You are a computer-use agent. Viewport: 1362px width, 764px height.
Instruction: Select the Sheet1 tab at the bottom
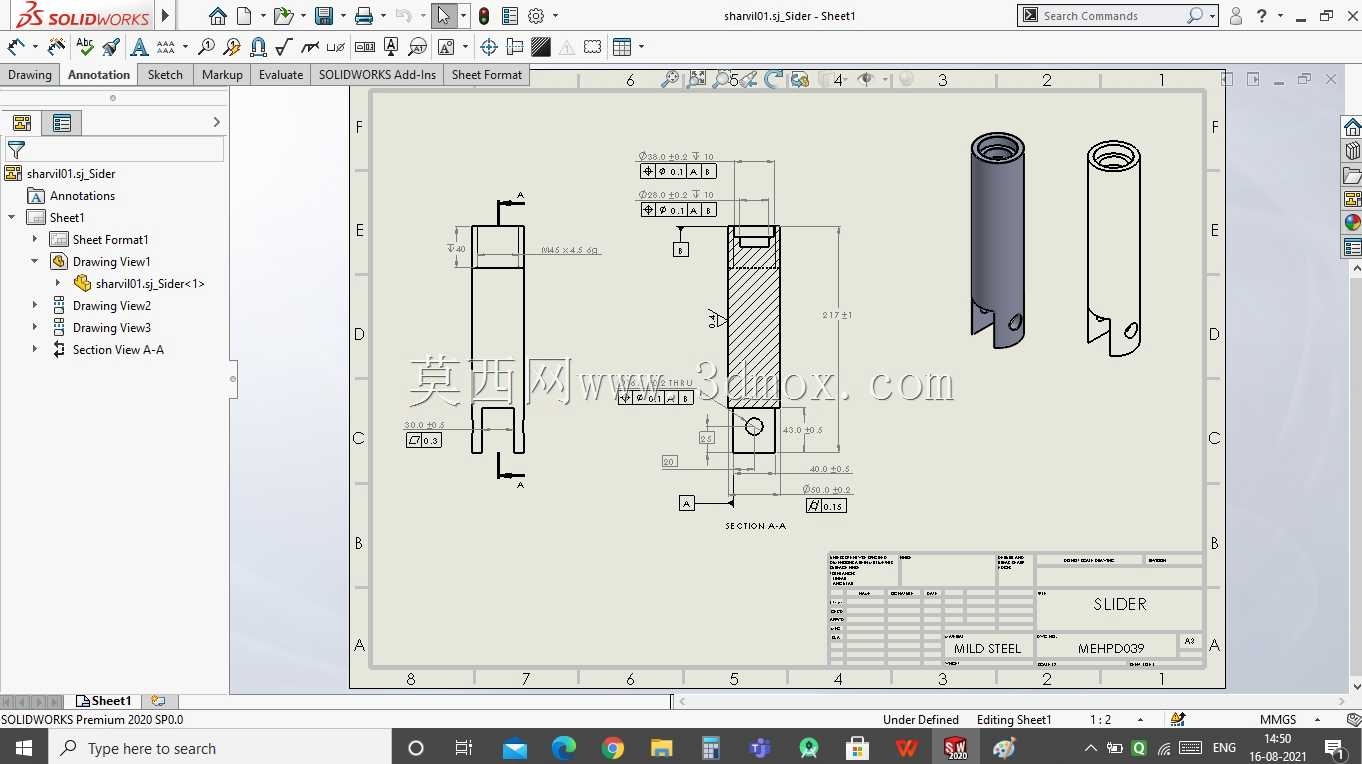pos(103,701)
